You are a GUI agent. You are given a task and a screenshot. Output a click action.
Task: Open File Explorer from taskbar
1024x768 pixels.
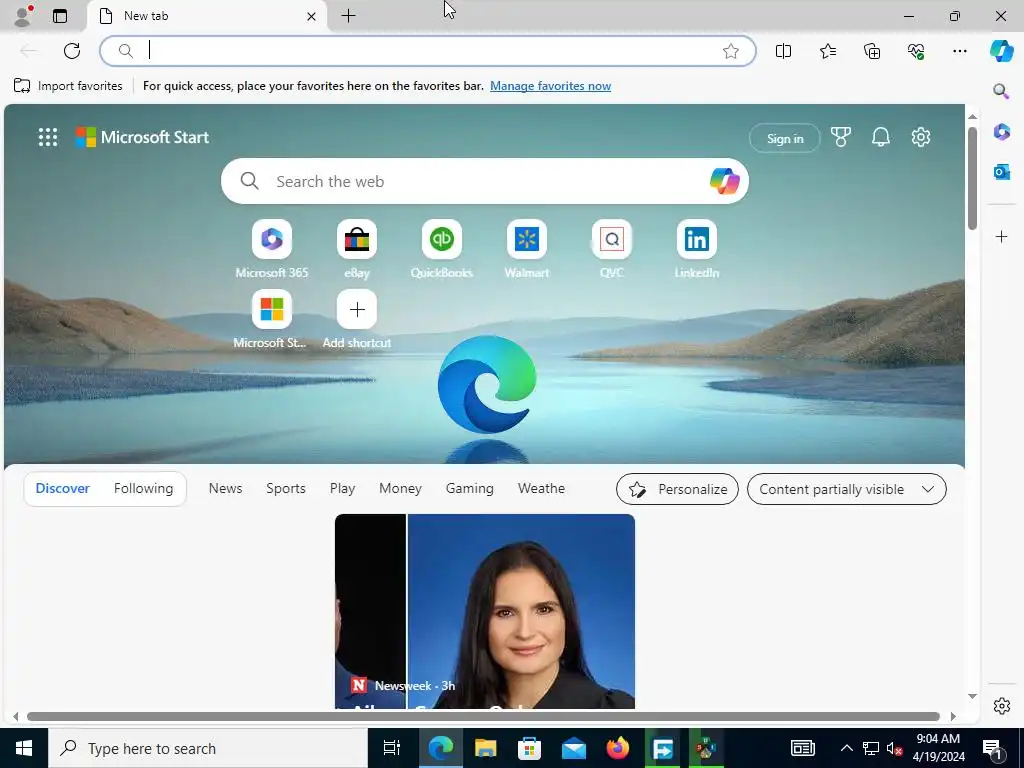485,748
